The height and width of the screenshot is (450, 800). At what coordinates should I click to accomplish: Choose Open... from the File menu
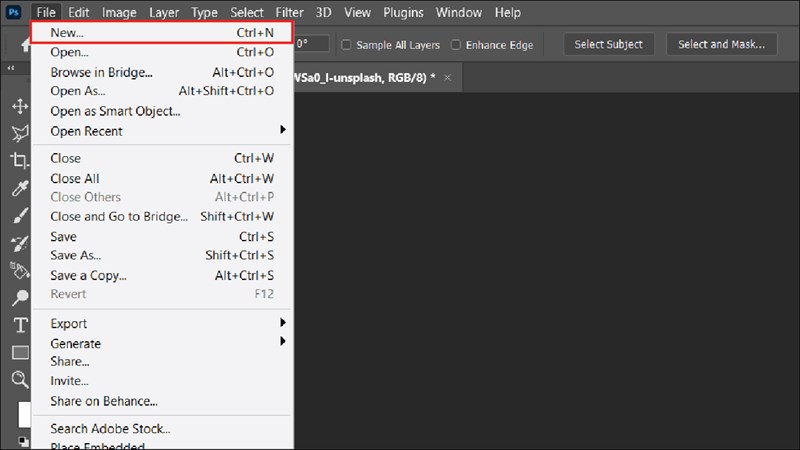click(x=162, y=52)
